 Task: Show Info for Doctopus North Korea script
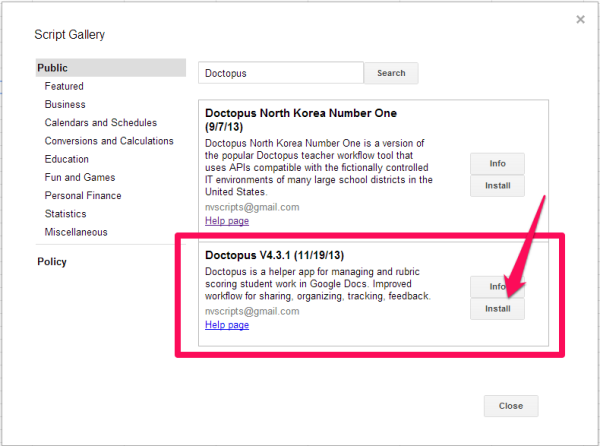[497, 164]
